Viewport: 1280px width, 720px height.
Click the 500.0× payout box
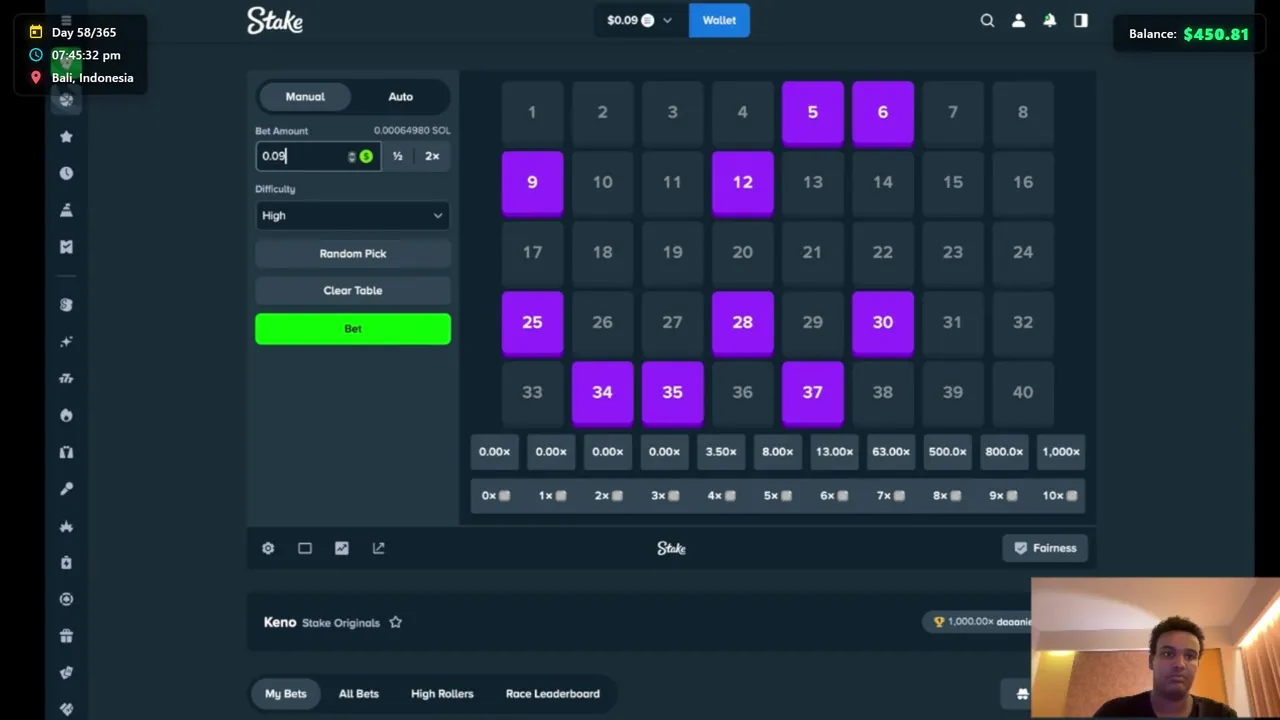coord(947,452)
